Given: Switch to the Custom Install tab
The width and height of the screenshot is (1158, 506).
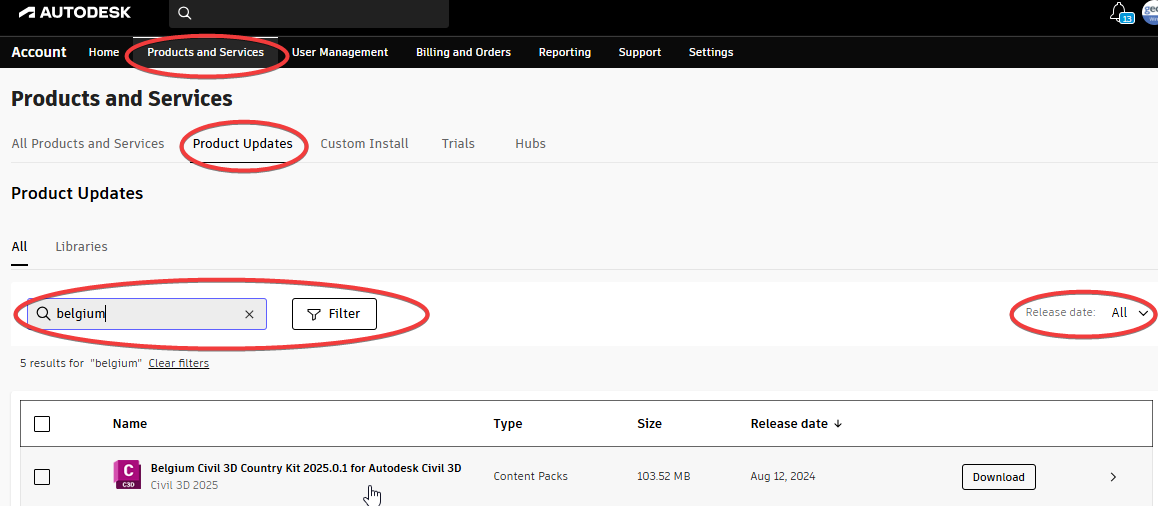Looking at the screenshot, I should (x=364, y=143).
